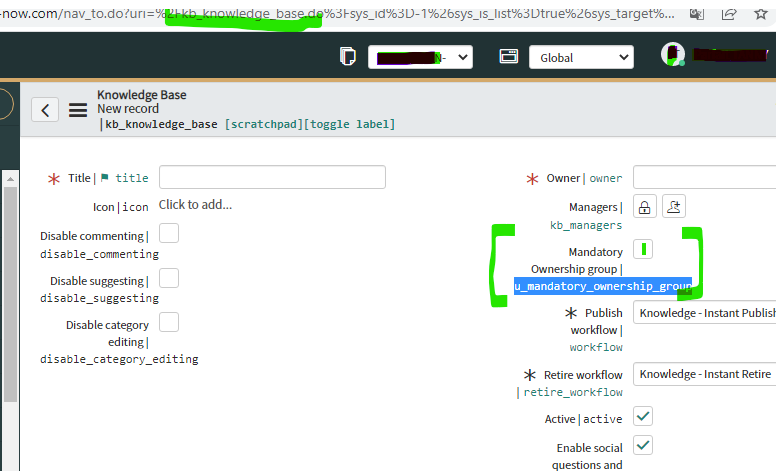Screen dimensions: 776x471
Task: Click the 'title' technical field name
Action: pyautogui.click(x=132, y=178)
